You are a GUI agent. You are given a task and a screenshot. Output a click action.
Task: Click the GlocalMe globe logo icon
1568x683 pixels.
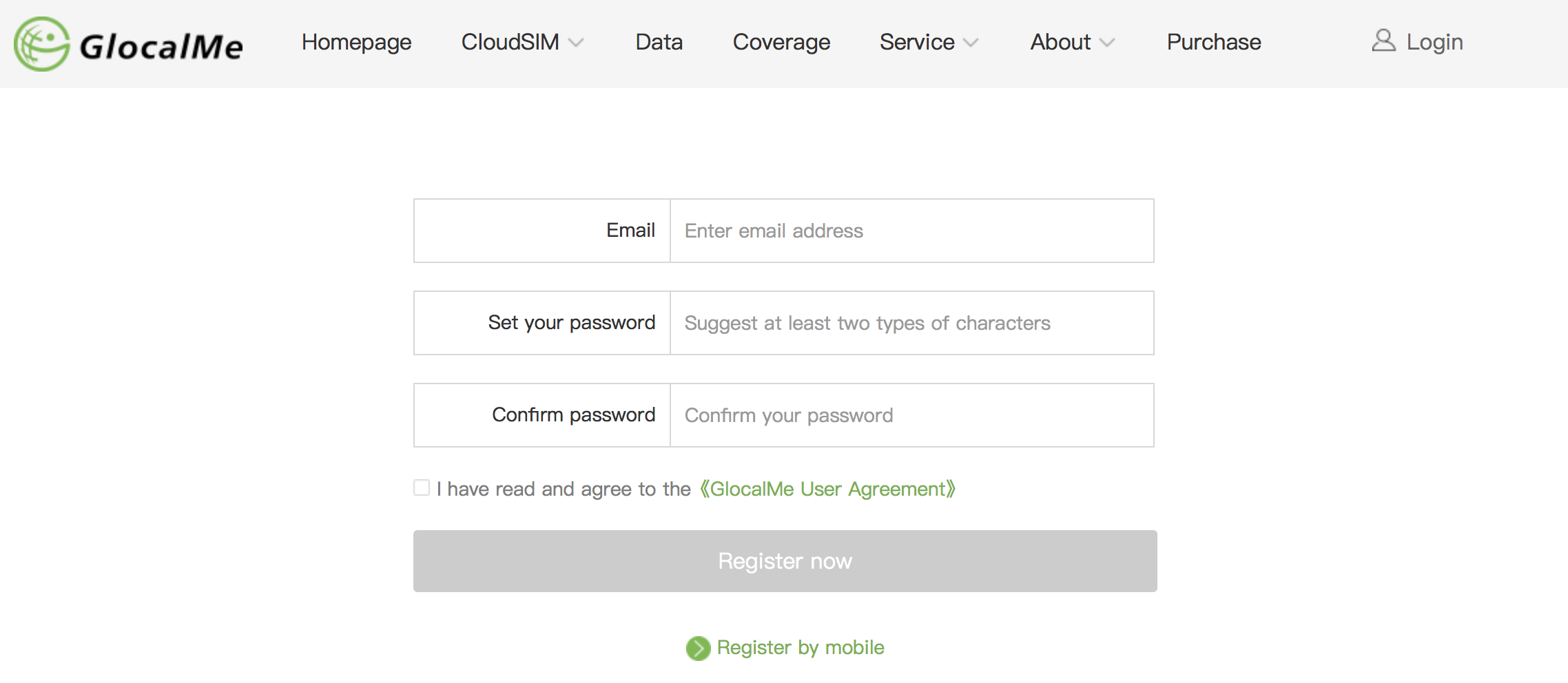point(42,44)
